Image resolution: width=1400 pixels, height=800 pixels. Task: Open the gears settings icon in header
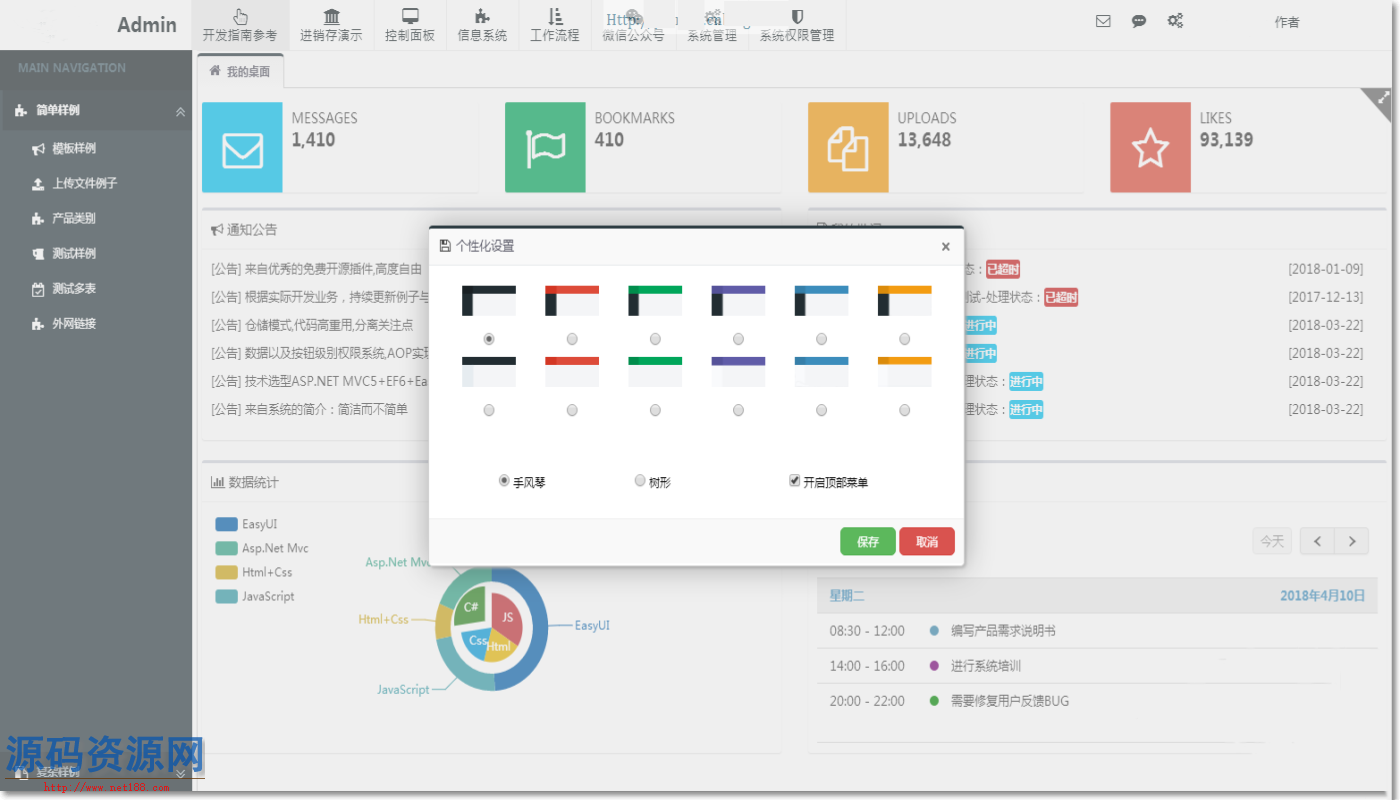click(1175, 21)
